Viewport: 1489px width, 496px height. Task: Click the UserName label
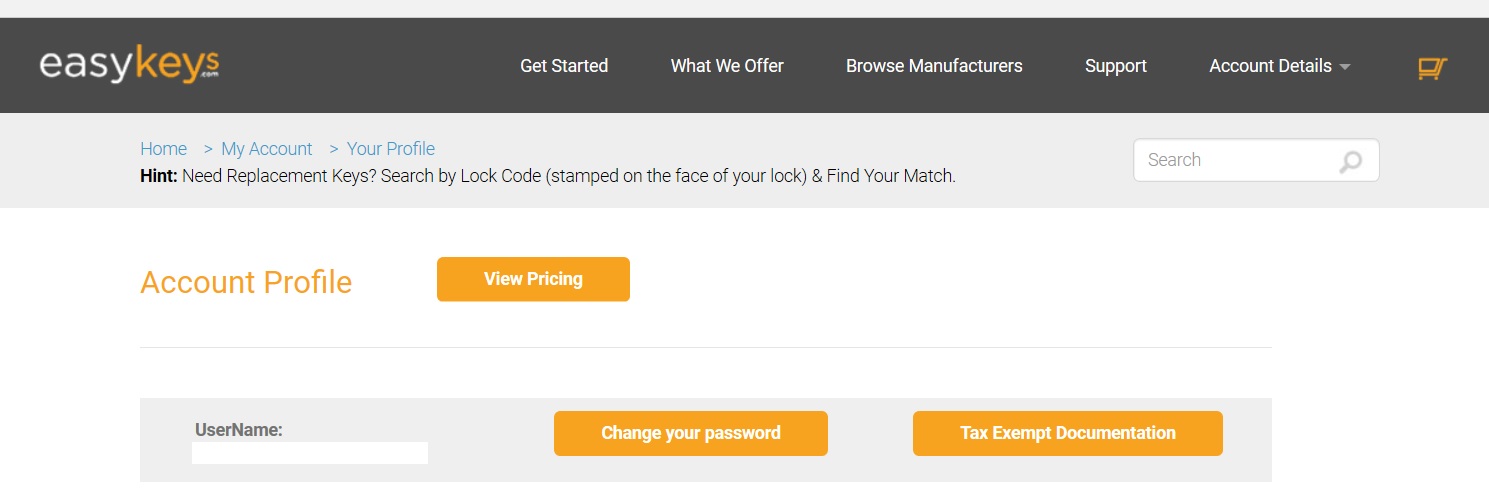coord(239,430)
